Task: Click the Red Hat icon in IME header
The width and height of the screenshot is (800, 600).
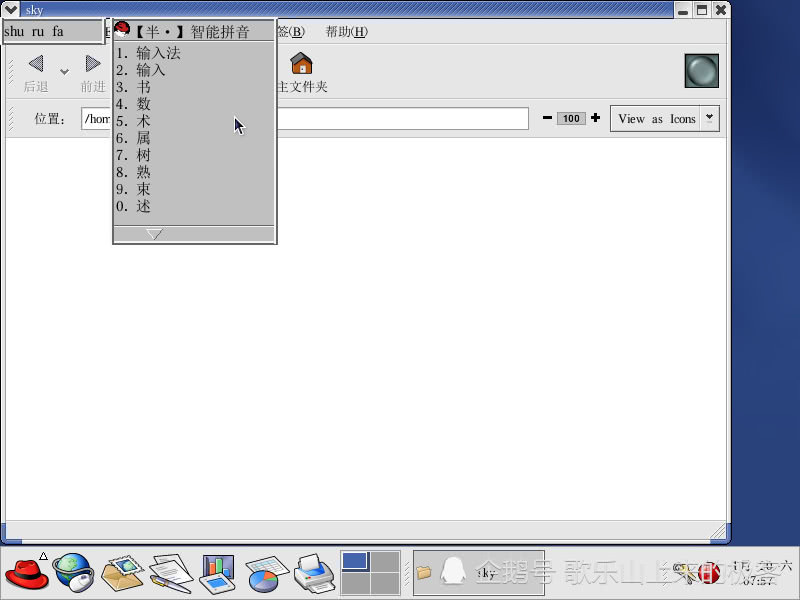Action: [122, 30]
